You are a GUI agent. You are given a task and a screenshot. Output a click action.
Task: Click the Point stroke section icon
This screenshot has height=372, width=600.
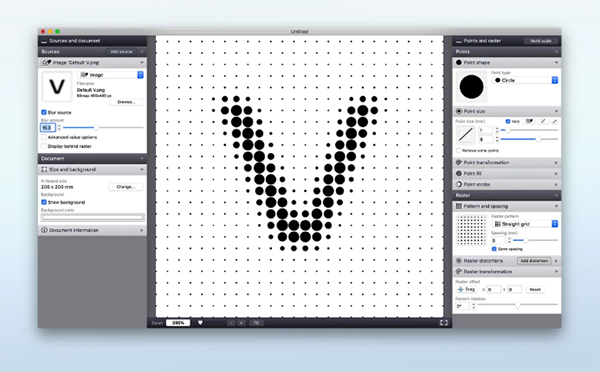coord(458,184)
